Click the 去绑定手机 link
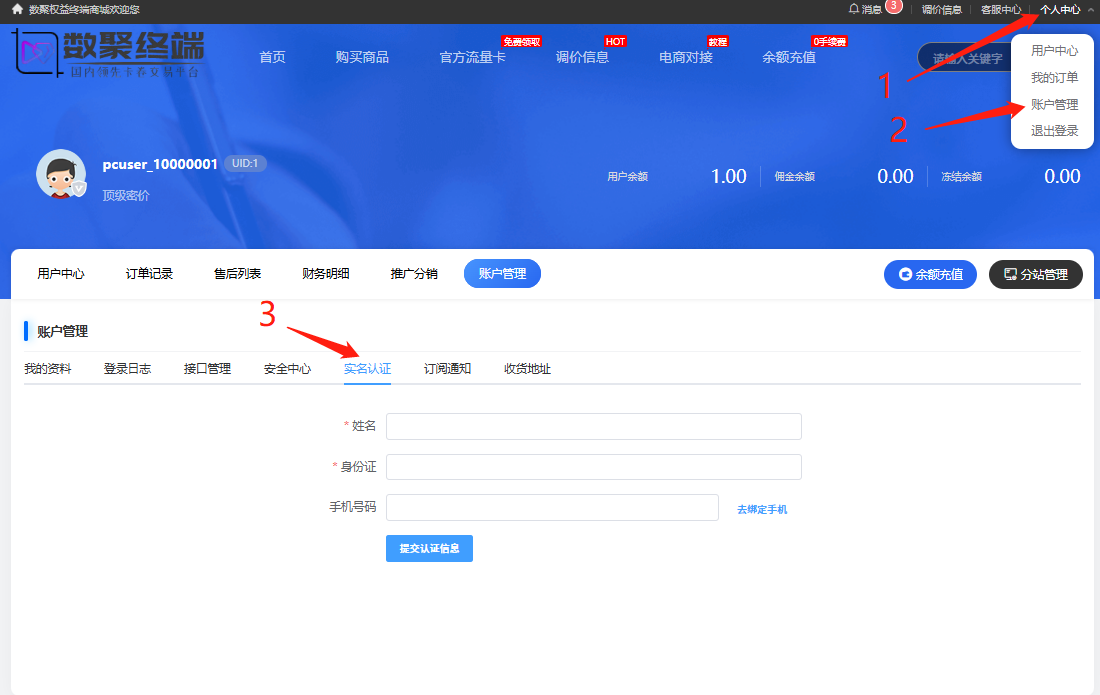Viewport: 1100px width, 695px height. point(762,509)
